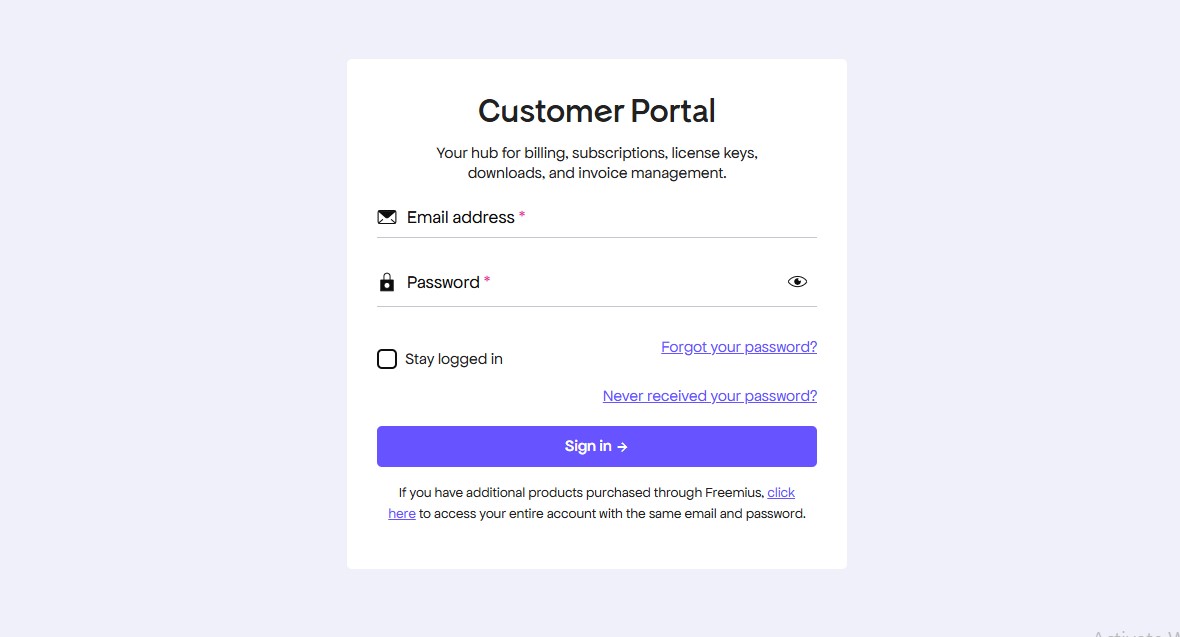The height and width of the screenshot is (637, 1180).
Task: Click the Password label text
Action: [x=443, y=283]
